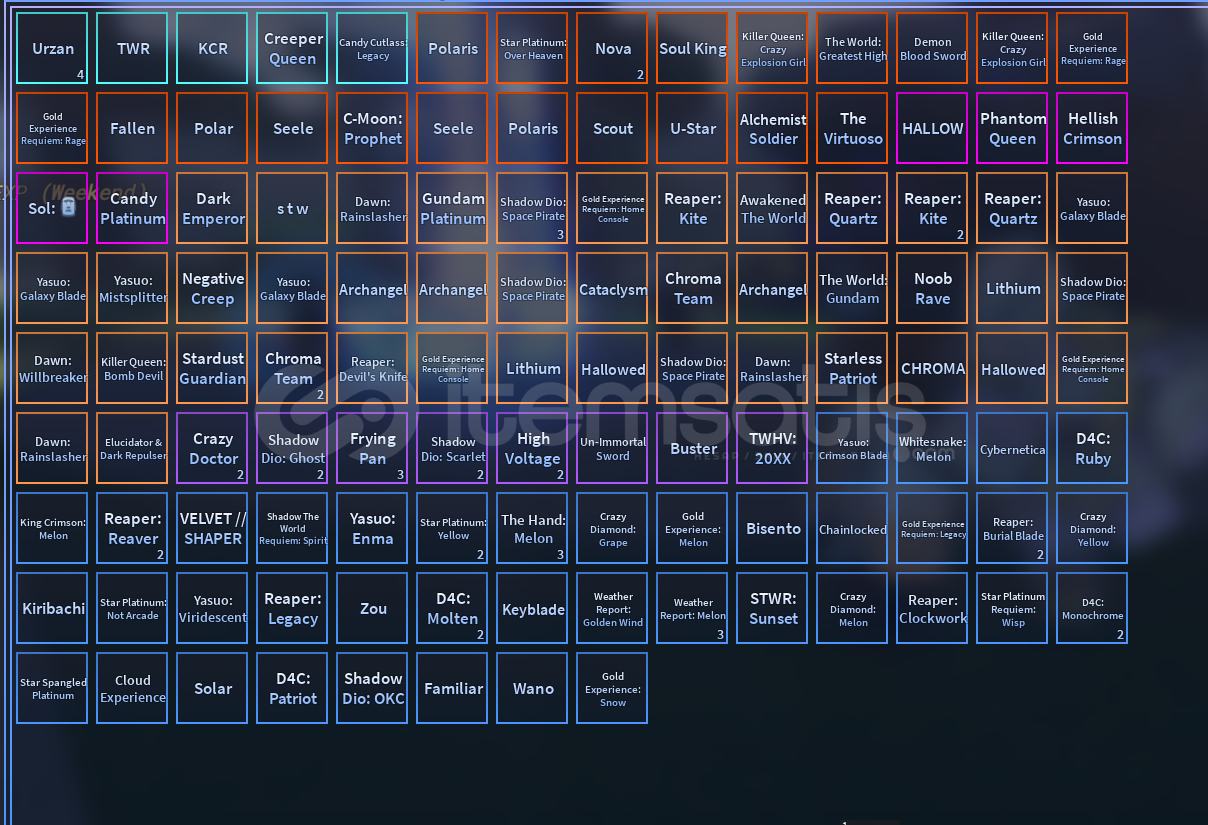Click the U-Star item
Viewport: 1208px width, 825px height.
(692, 128)
